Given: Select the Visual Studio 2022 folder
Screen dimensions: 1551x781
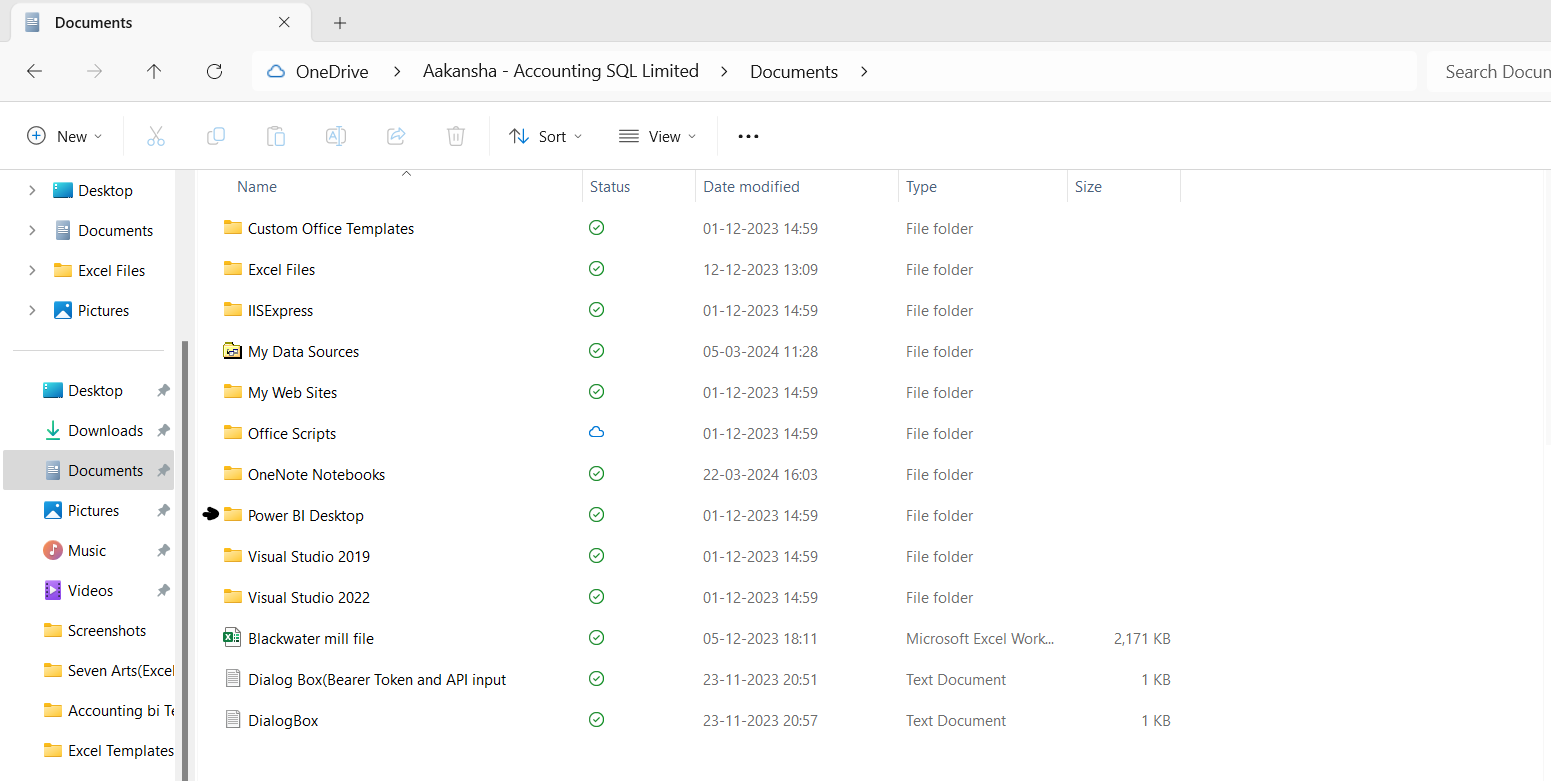Looking at the screenshot, I should click(x=309, y=597).
